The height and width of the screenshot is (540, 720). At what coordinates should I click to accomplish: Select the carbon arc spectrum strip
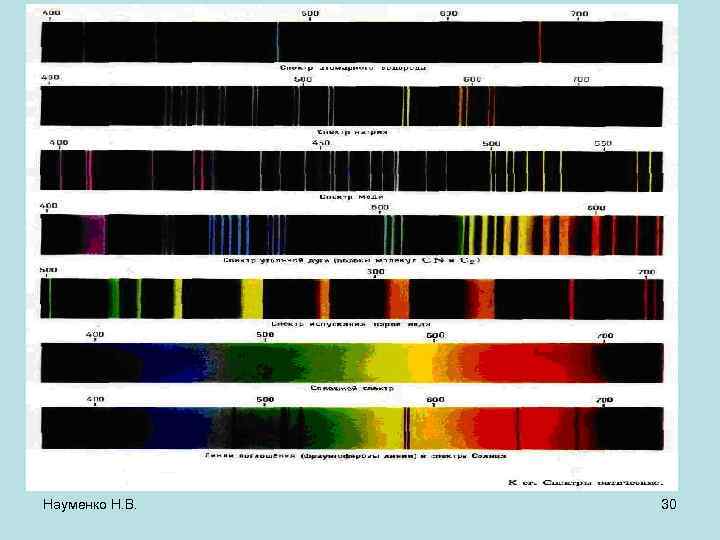tap(352, 235)
